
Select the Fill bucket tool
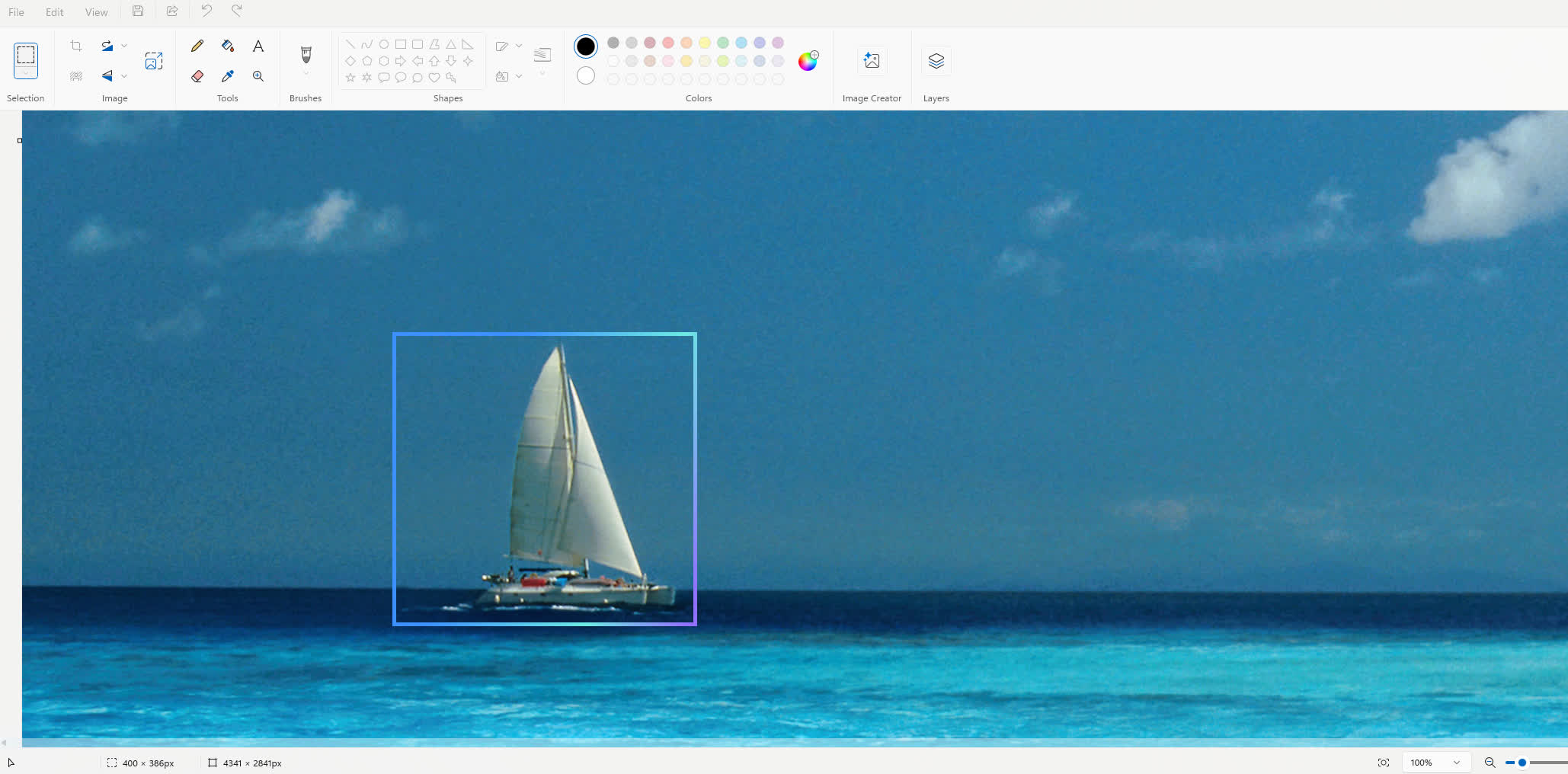click(x=228, y=46)
